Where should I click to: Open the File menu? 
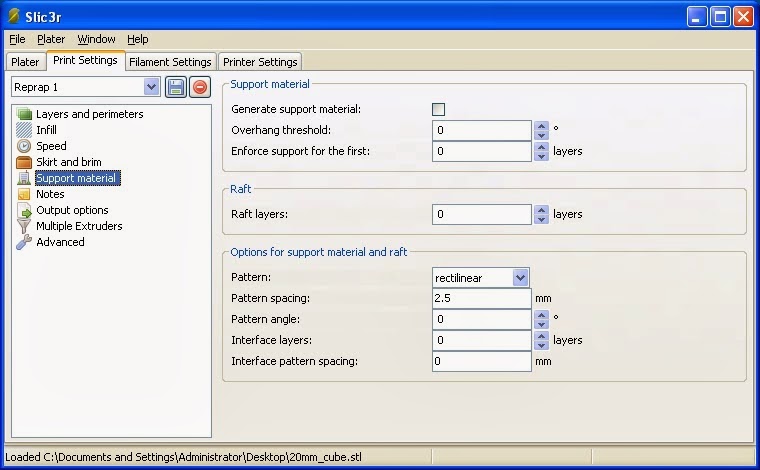pyautogui.click(x=17, y=39)
